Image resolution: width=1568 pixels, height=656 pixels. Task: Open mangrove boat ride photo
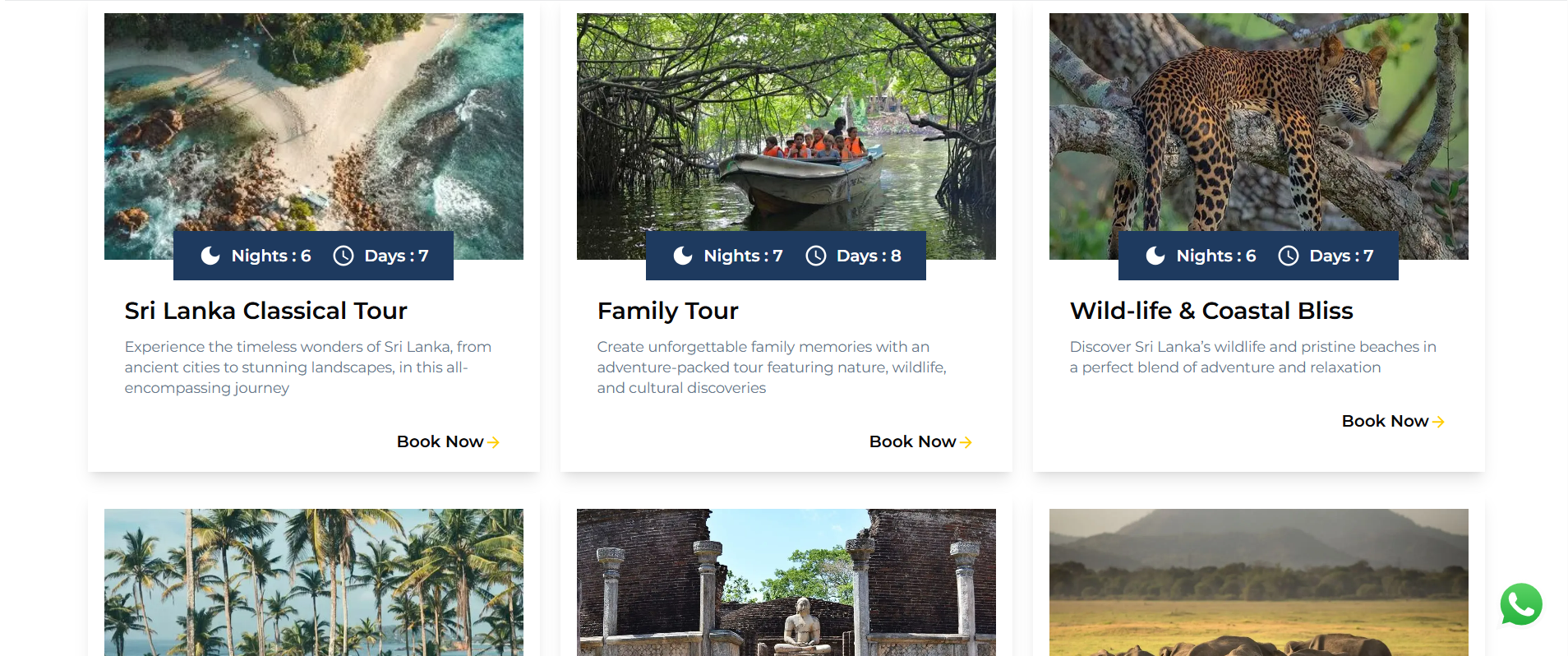(786, 123)
